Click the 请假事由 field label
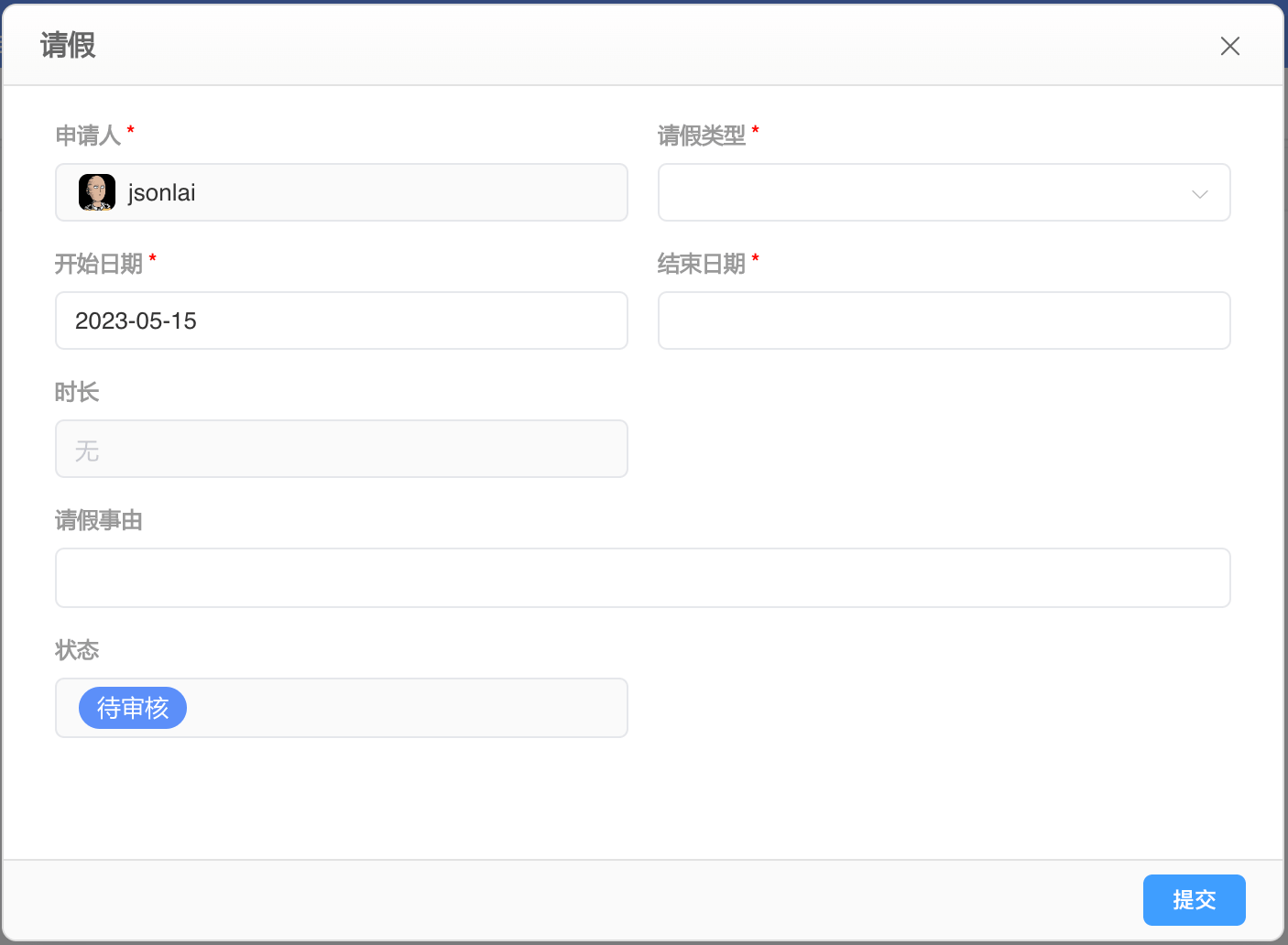The image size is (1288, 945). click(98, 520)
